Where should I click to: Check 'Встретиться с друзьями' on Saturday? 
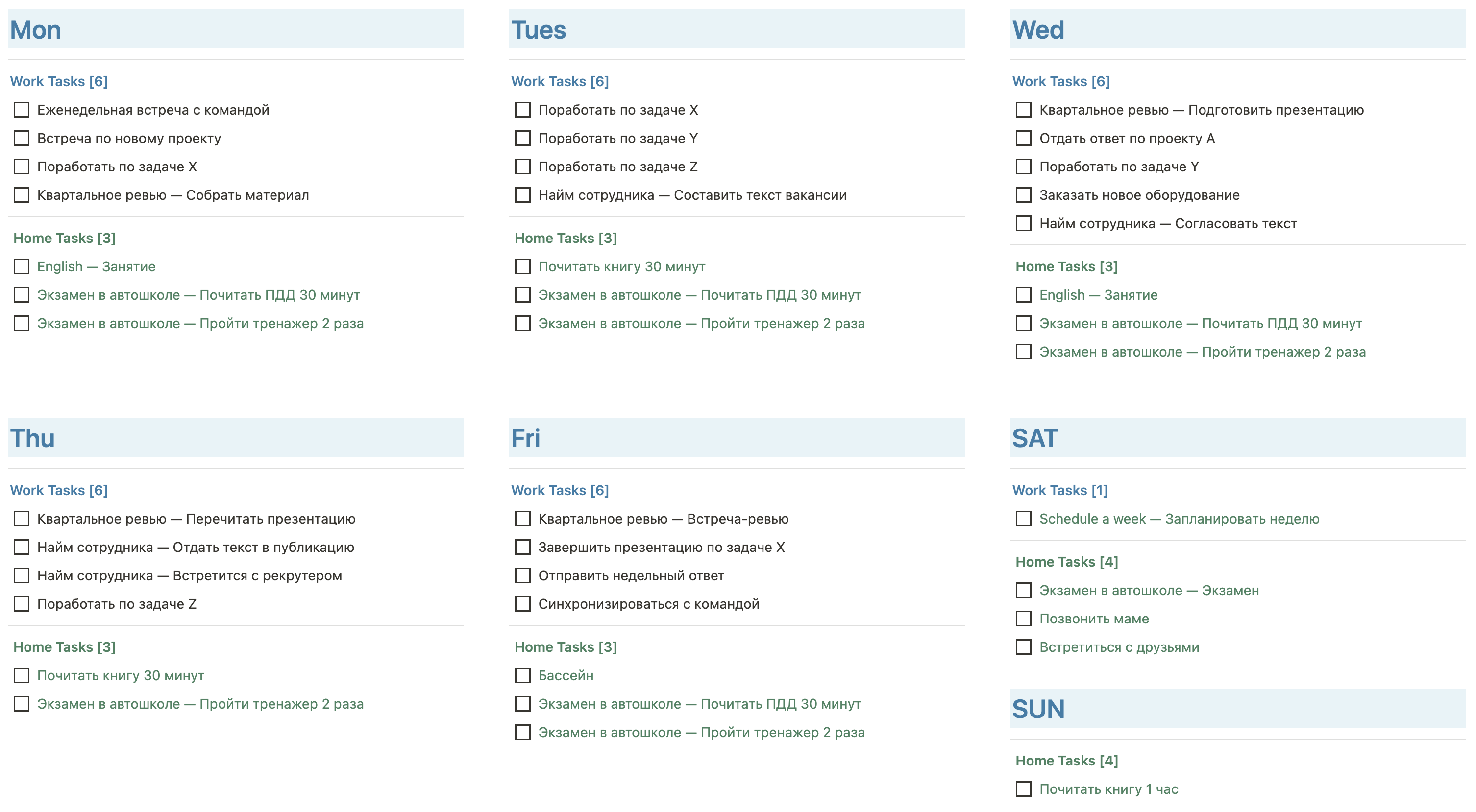click(x=1023, y=647)
